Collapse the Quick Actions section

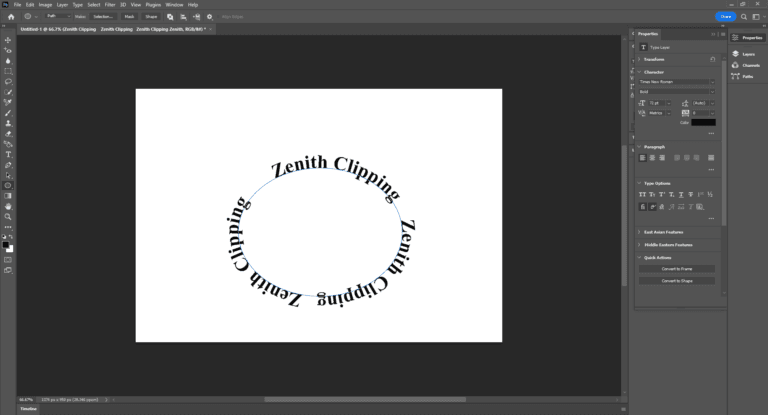(639, 258)
